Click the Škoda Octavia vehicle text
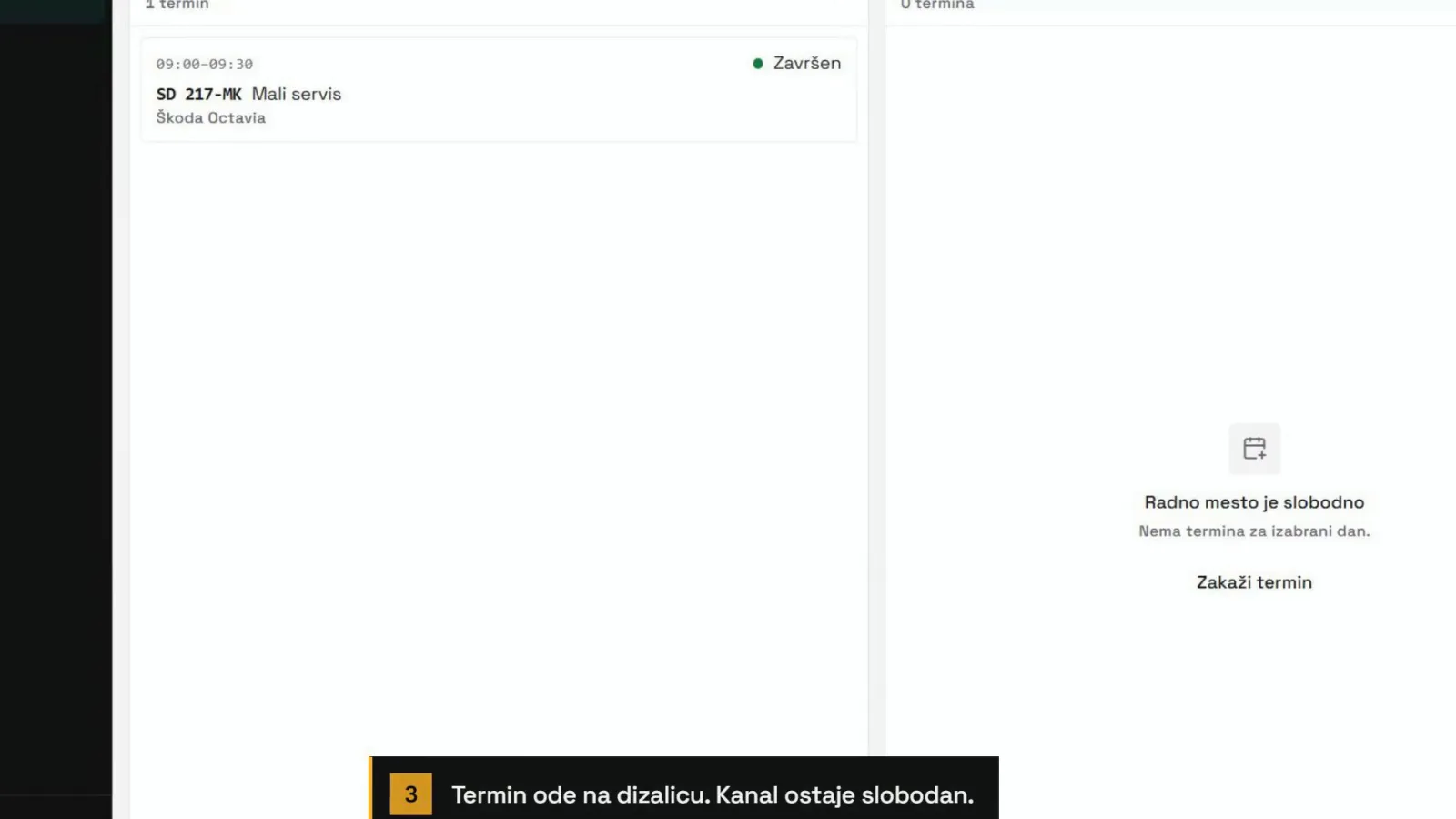This screenshot has height=819, width=1456. (211, 118)
